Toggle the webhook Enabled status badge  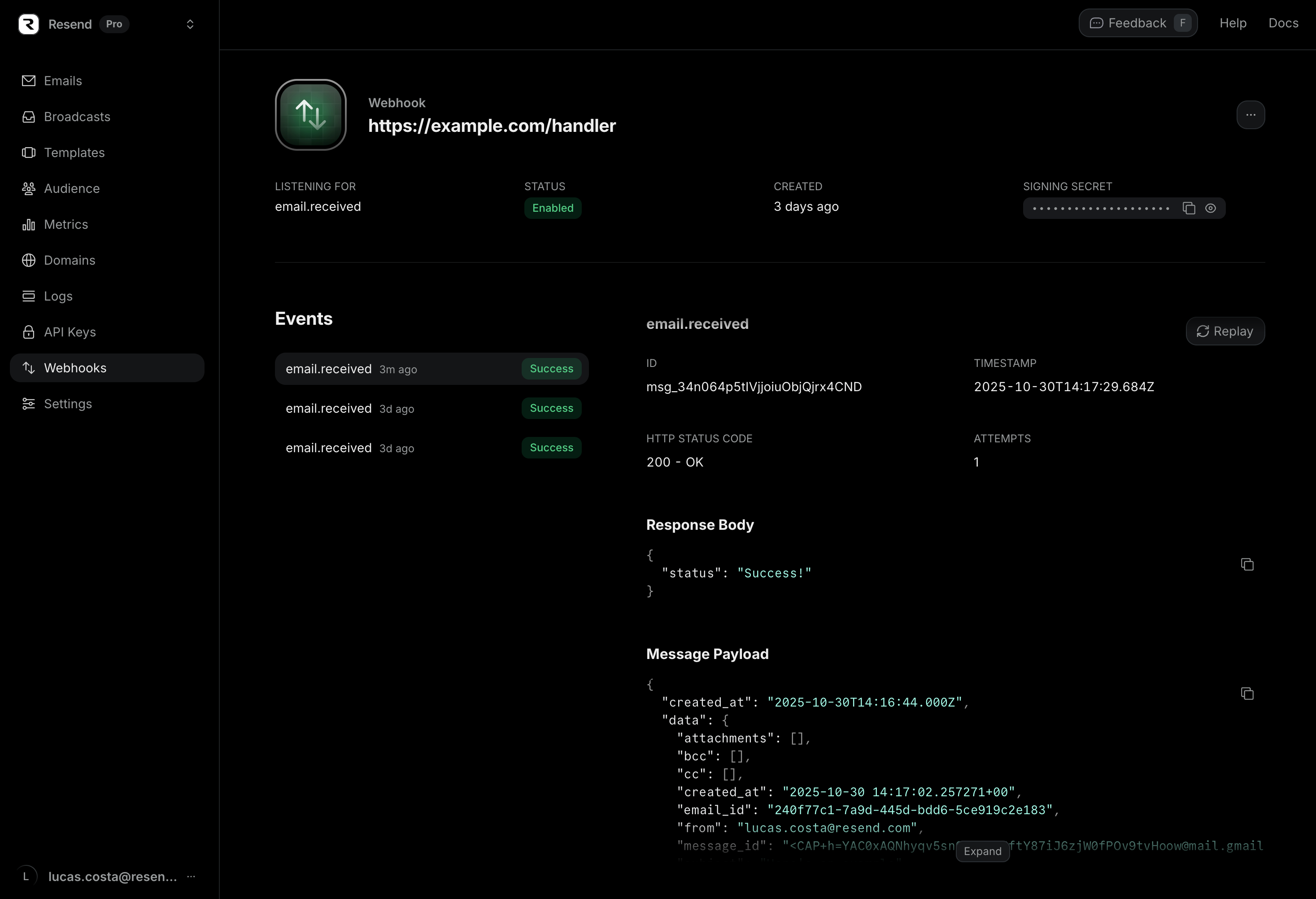coord(552,208)
